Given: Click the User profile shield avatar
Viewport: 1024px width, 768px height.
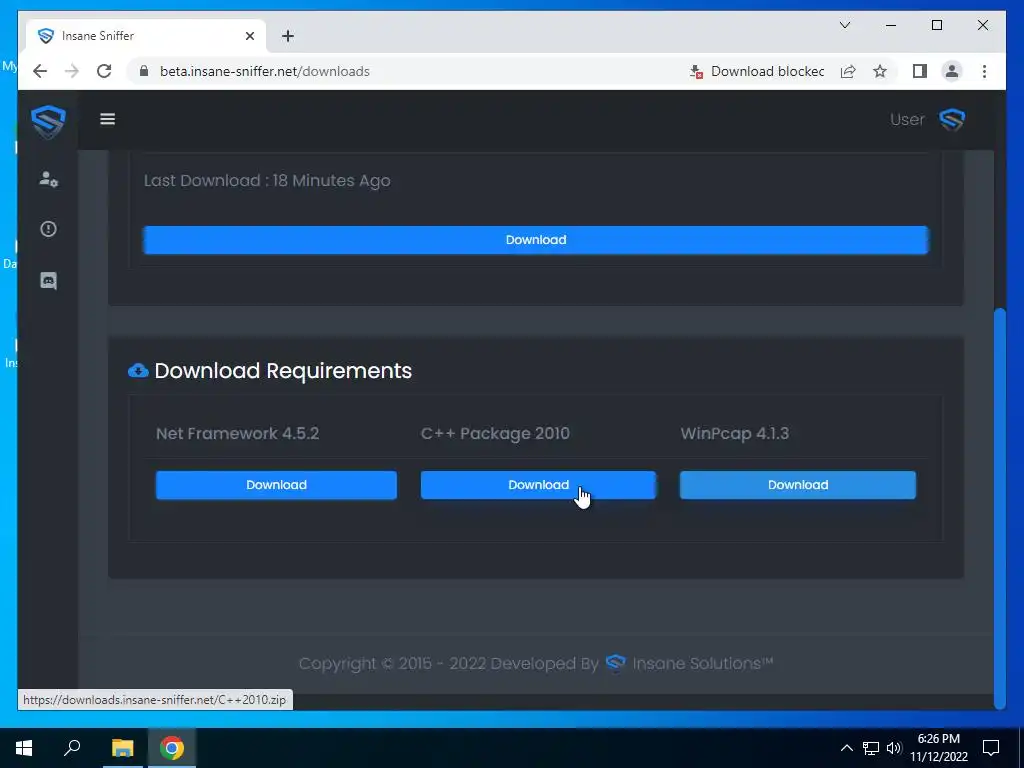Looking at the screenshot, I should pos(952,120).
